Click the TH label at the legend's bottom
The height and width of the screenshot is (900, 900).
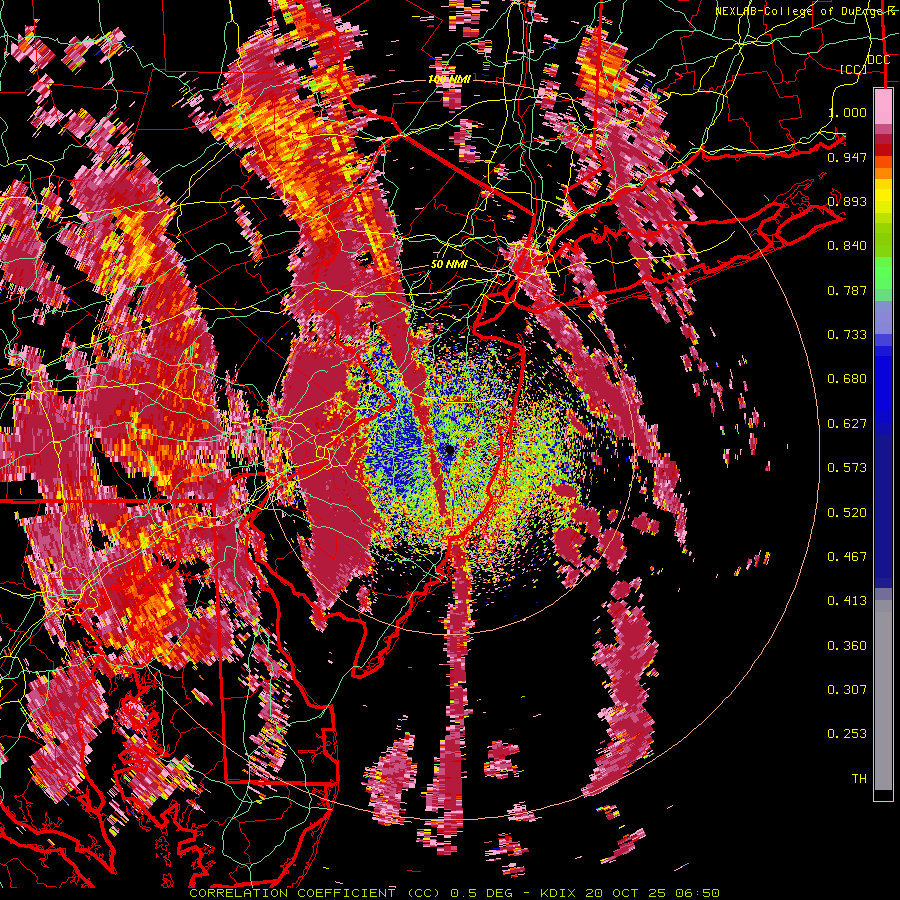[x=859, y=779]
